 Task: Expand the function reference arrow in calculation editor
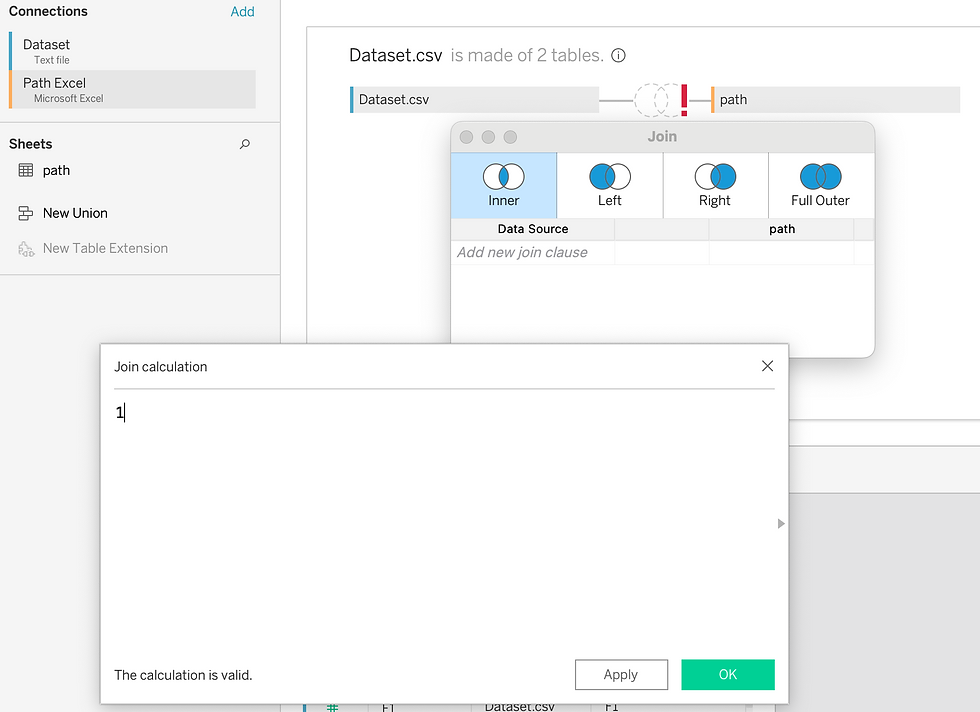[781, 524]
